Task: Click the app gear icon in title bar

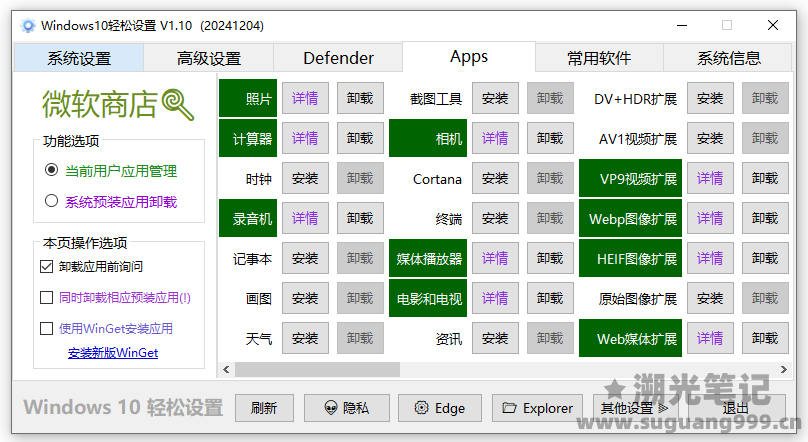Action: [28, 25]
